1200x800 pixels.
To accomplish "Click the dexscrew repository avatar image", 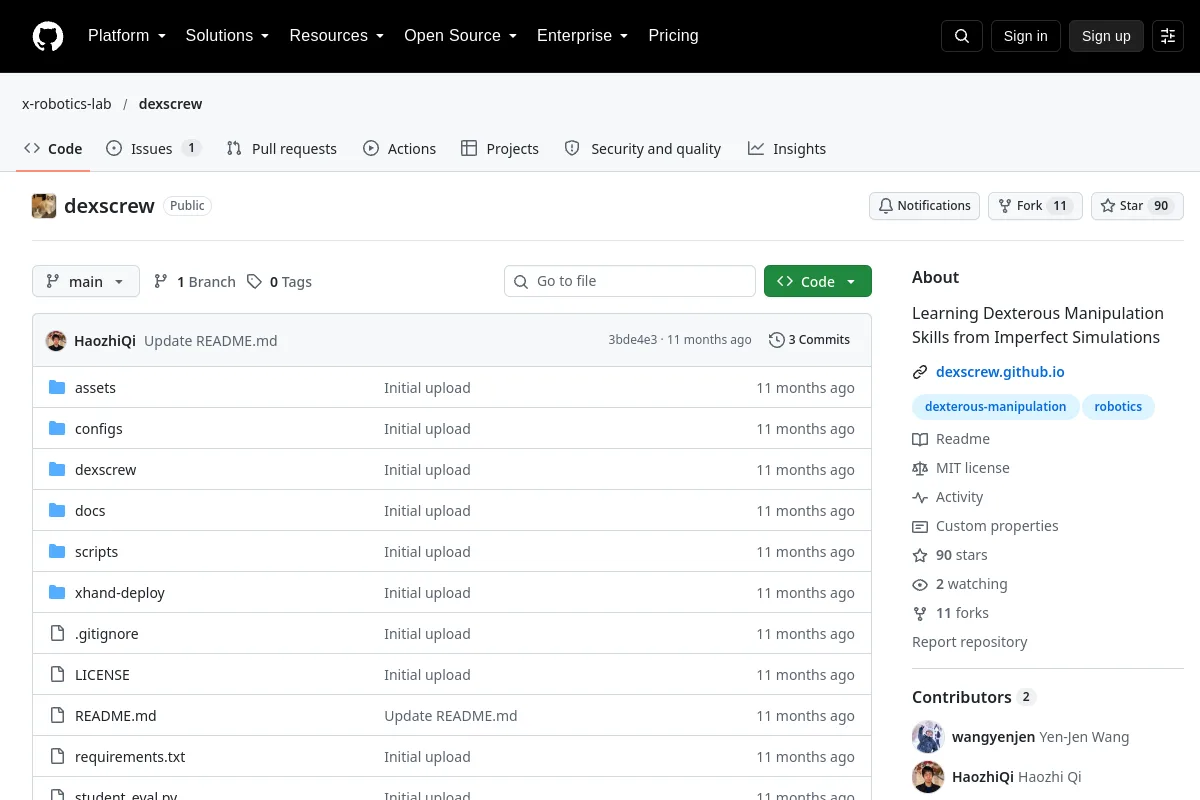I will pyautogui.click(x=44, y=206).
